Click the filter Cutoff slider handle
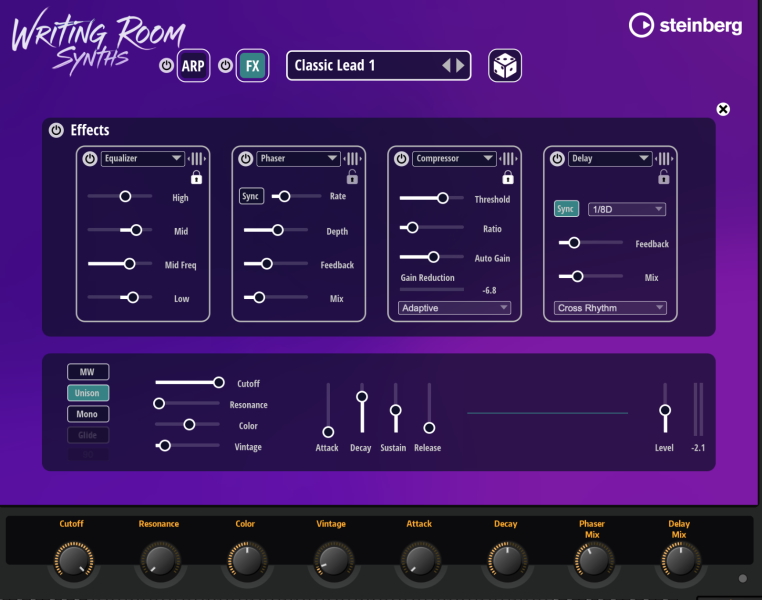The width and height of the screenshot is (762, 600). tap(219, 382)
